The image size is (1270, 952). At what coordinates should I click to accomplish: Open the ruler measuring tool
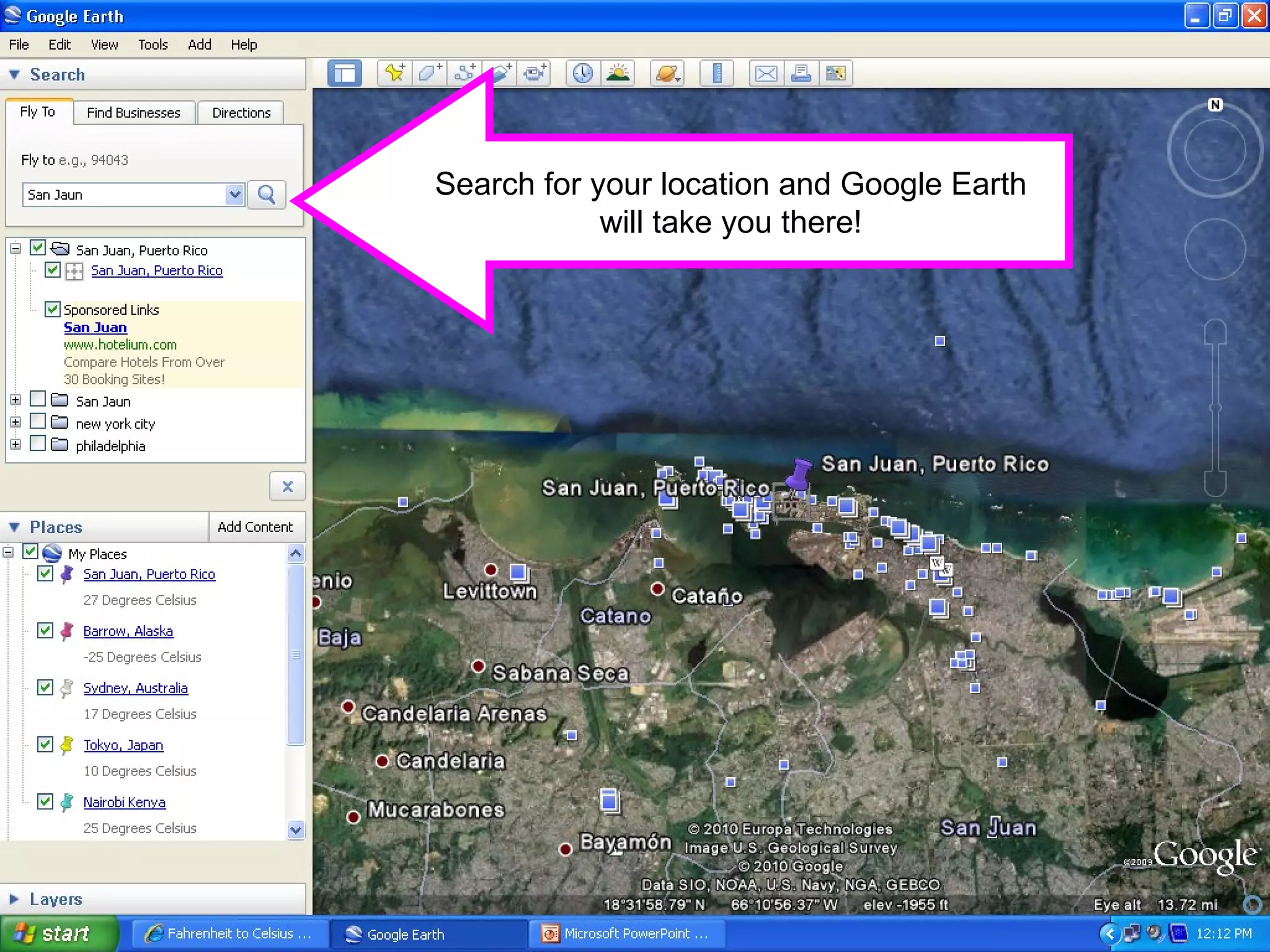(x=717, y=74)
